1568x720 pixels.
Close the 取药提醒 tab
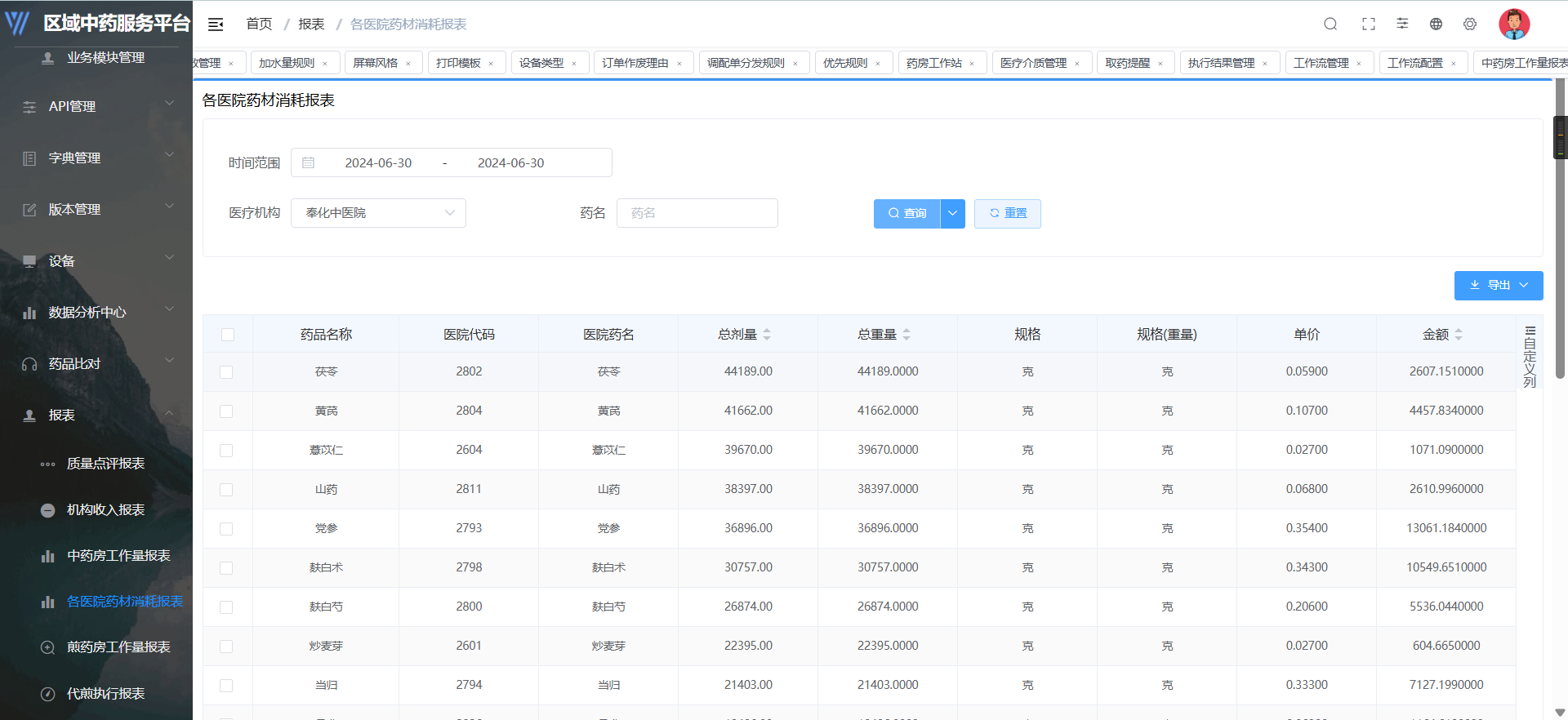click(x=1160, y=64)
